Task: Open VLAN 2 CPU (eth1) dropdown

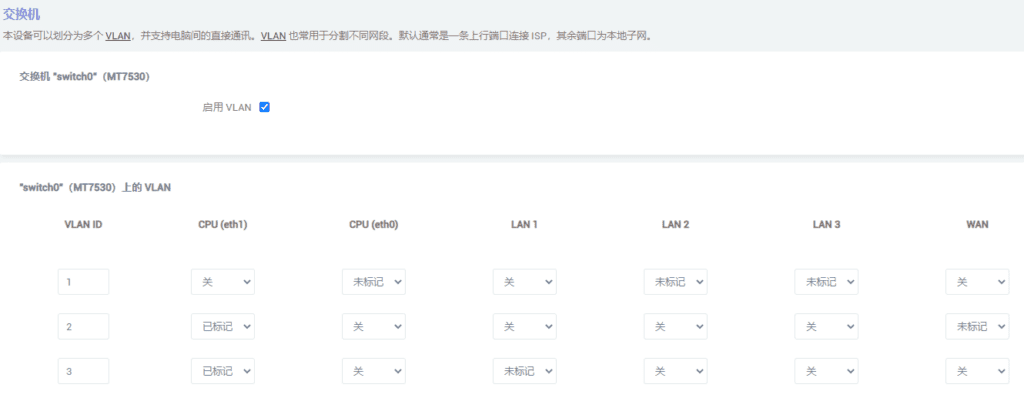Action: pyautogui.click(x=223, y=326)
